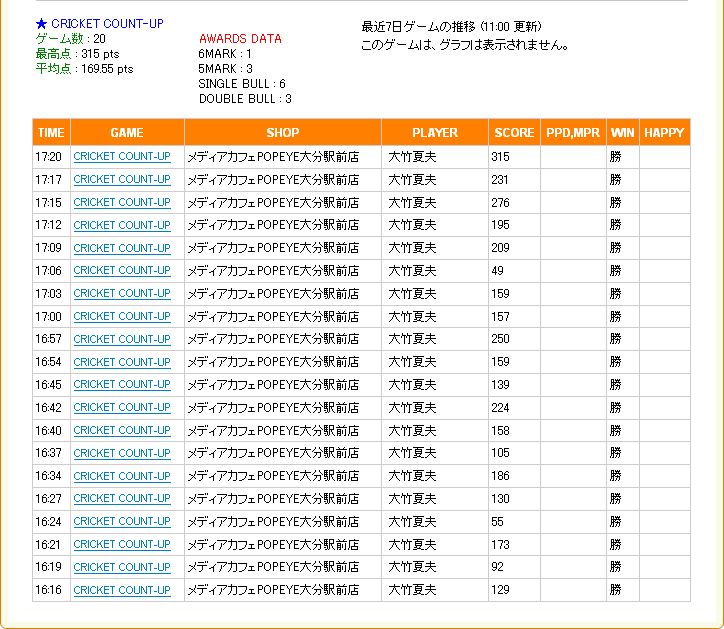Open CRICKET COUNT-UP link at 16:45

click(122, 385)
